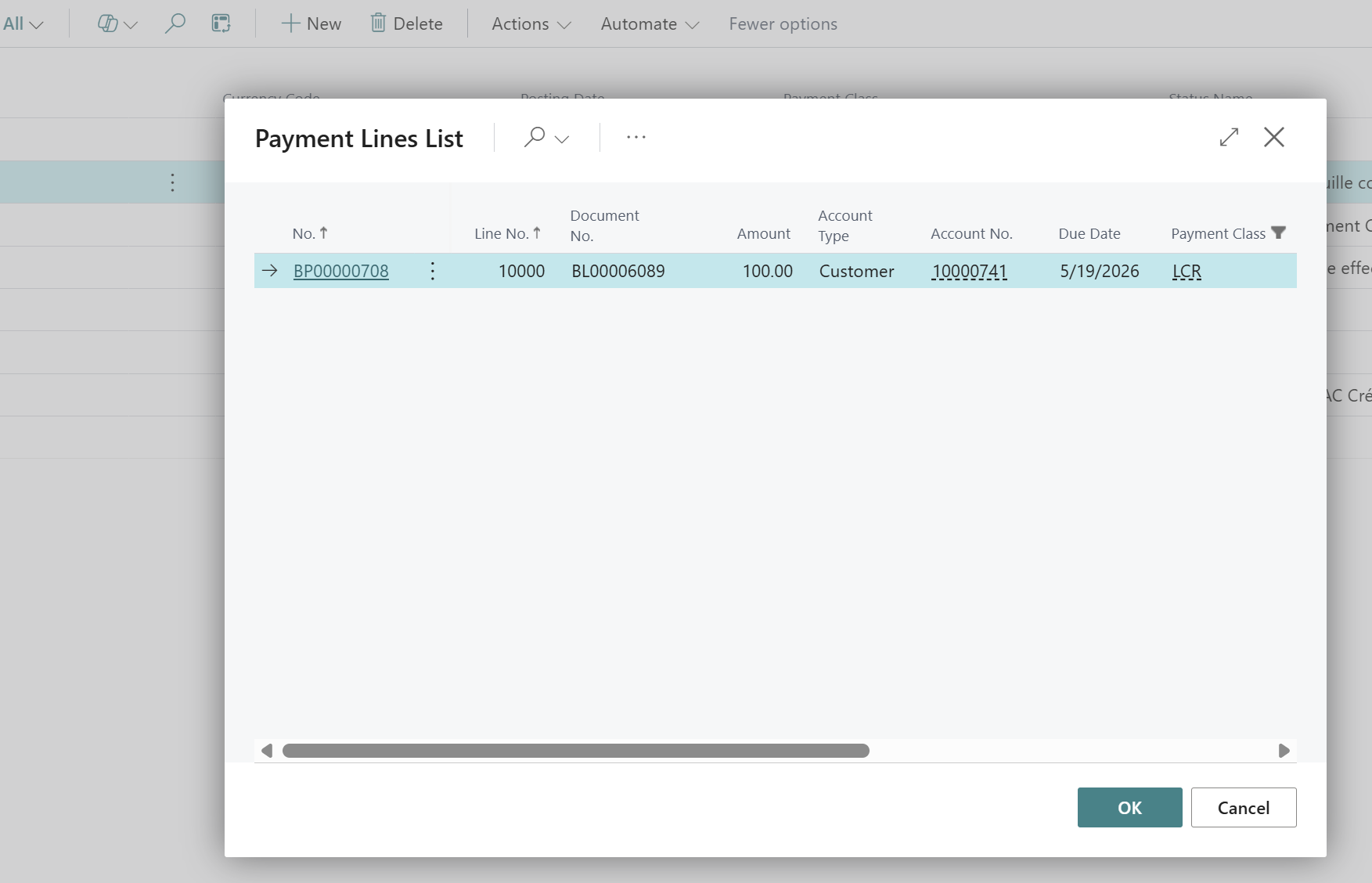Viewport: 1372px width, 883px height.
Task: Click the analyze view icon in toolbar
Action: point(221,23)
